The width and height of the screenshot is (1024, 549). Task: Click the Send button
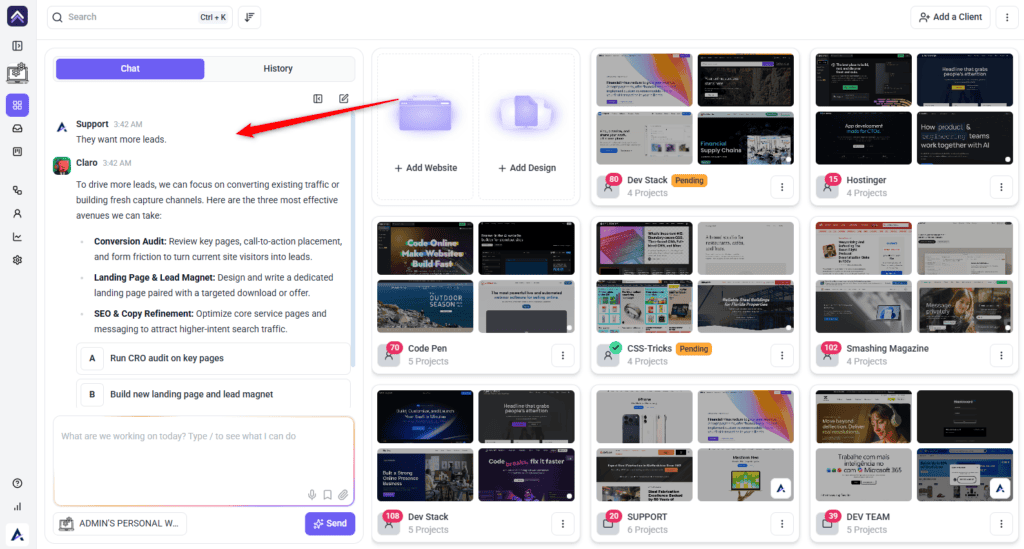click(330, 524)
